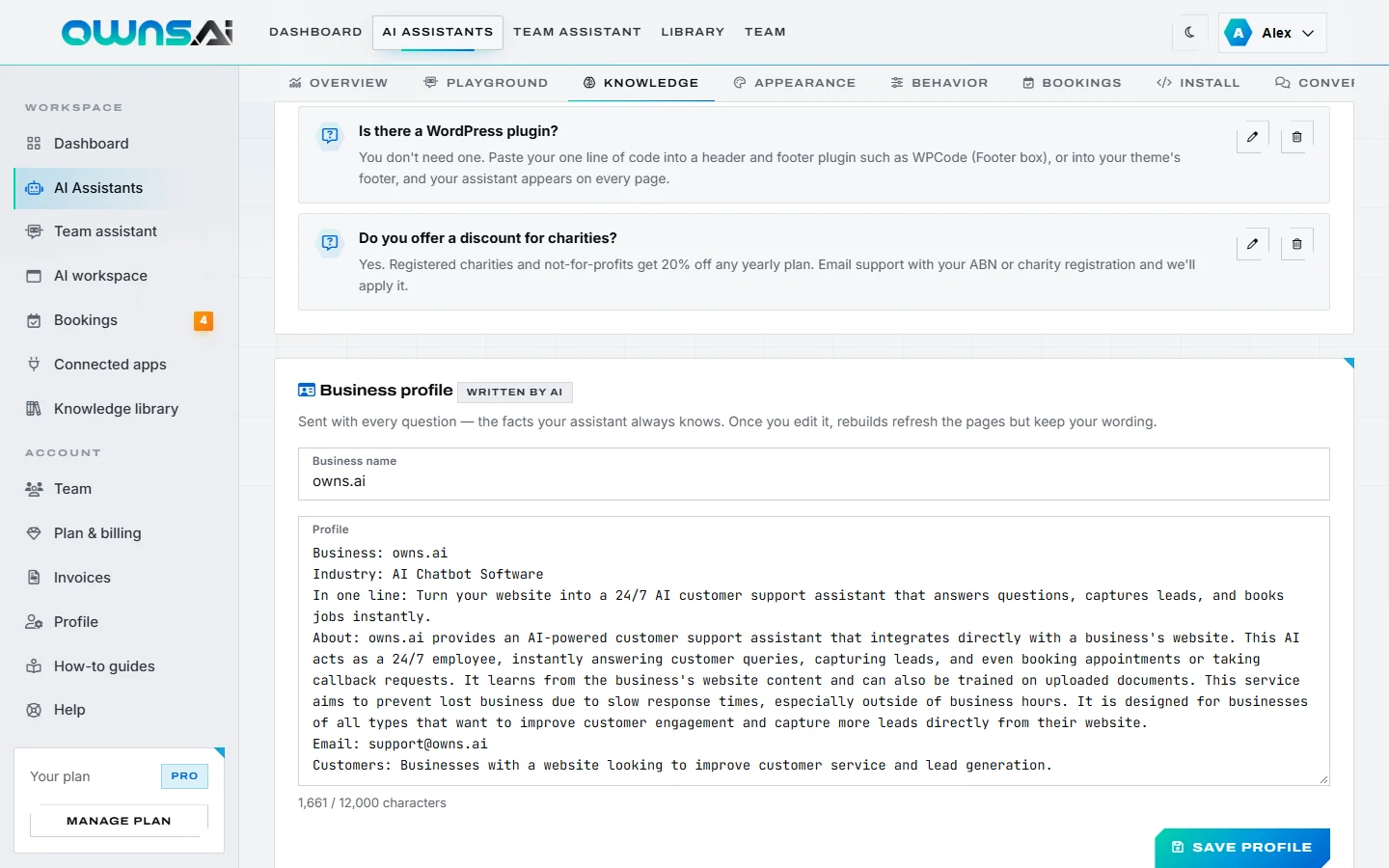Viewport: 1389px width, 868px height.
Task: Switch to the Playground tab
Action: (486, 83)
